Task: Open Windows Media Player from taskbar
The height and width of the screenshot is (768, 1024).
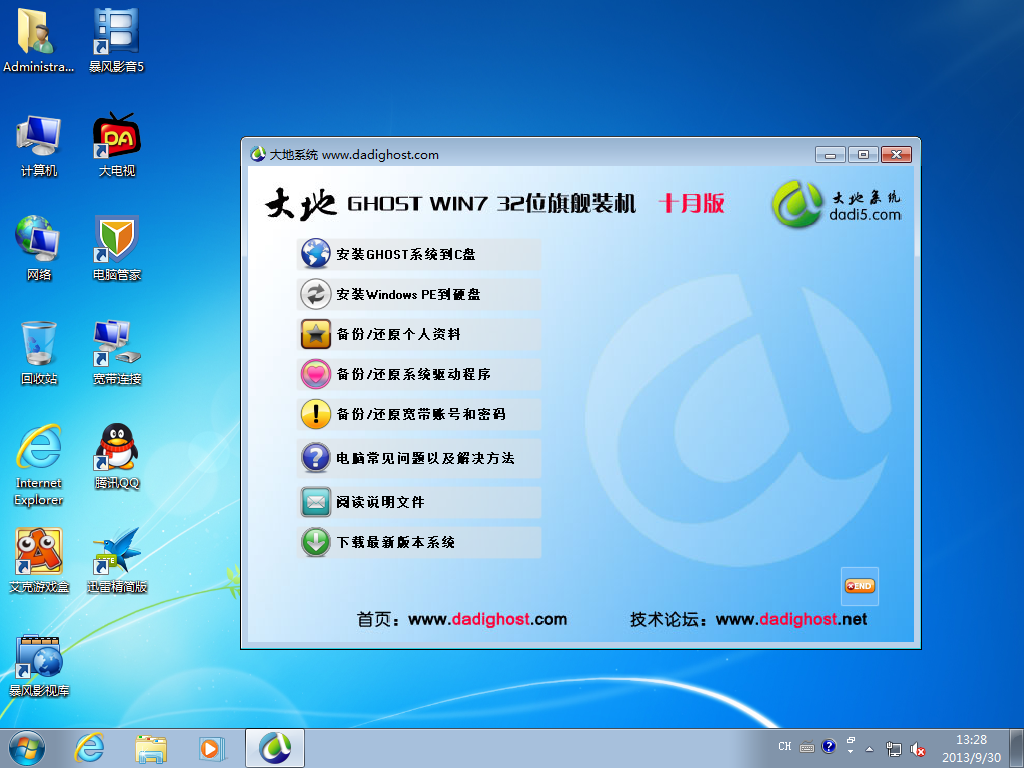Action: point(212,748)
